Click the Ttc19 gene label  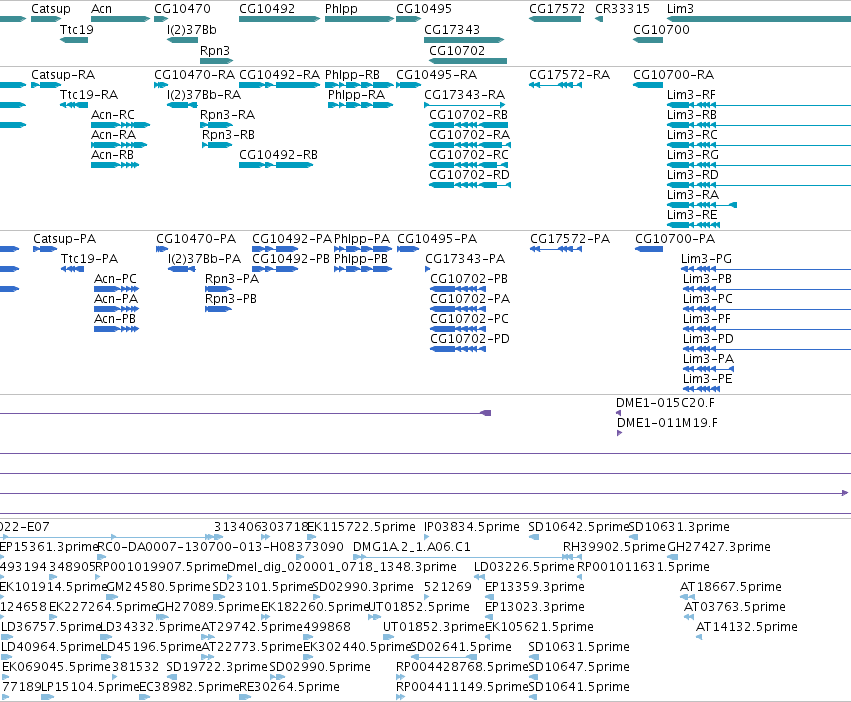pyautogui.click(x=77, y=29)
